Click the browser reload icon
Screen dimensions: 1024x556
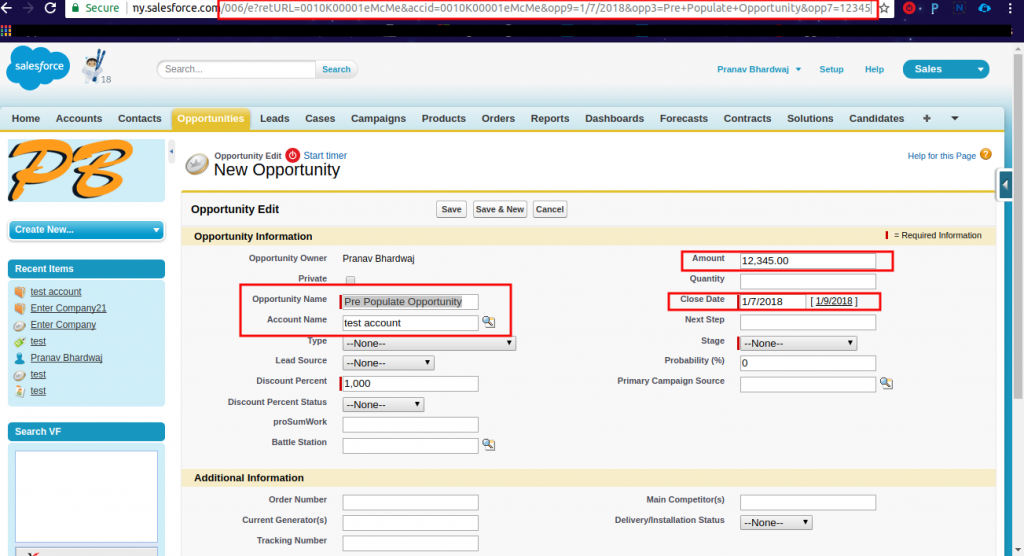(x=50, y=8)
